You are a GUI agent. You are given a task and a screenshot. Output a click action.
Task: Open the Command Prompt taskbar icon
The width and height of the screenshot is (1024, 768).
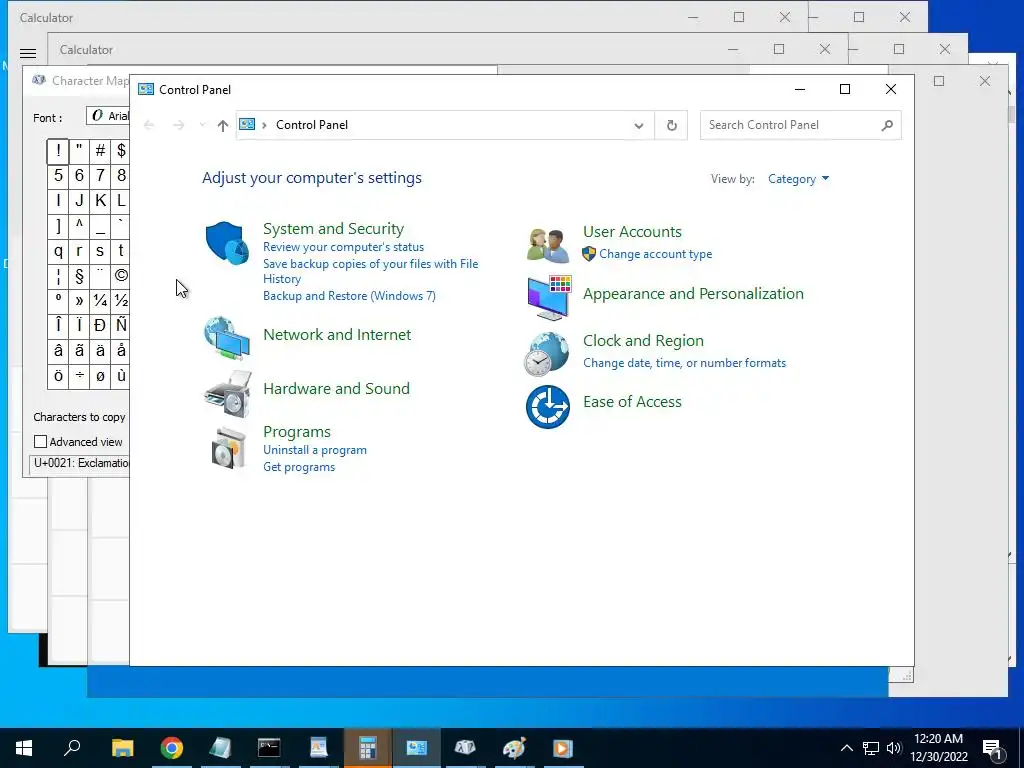pos(269,748)
